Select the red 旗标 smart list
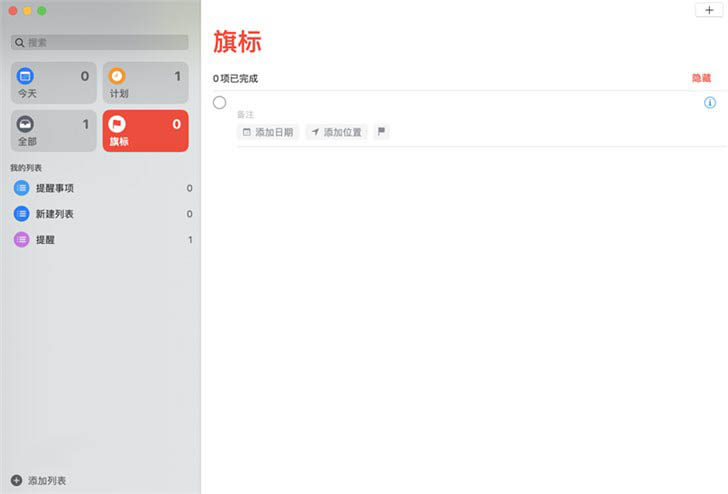The height and width of the screenshot is (494, 728). tap(146, 131)
